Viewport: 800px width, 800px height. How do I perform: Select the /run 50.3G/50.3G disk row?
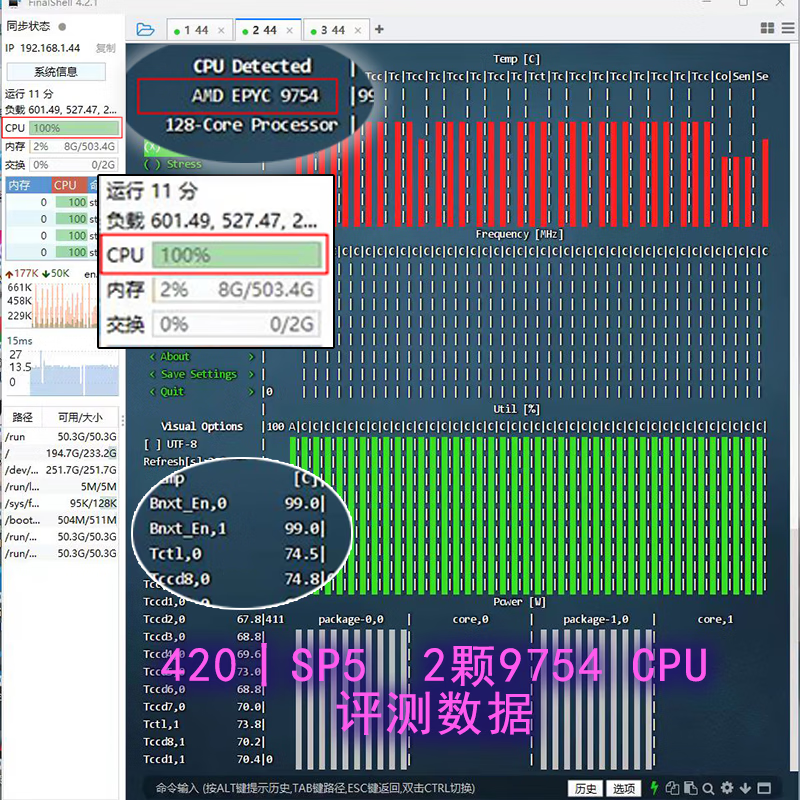(x=61, y=437)
